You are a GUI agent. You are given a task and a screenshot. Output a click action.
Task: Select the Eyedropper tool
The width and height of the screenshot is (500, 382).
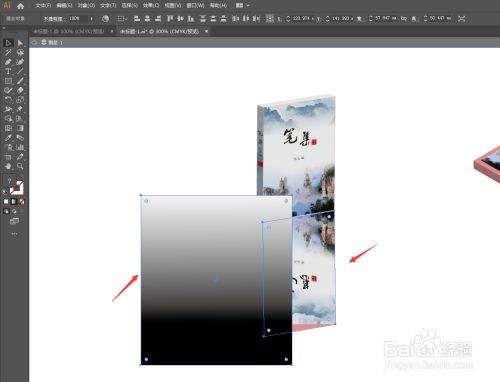[8, 138]
